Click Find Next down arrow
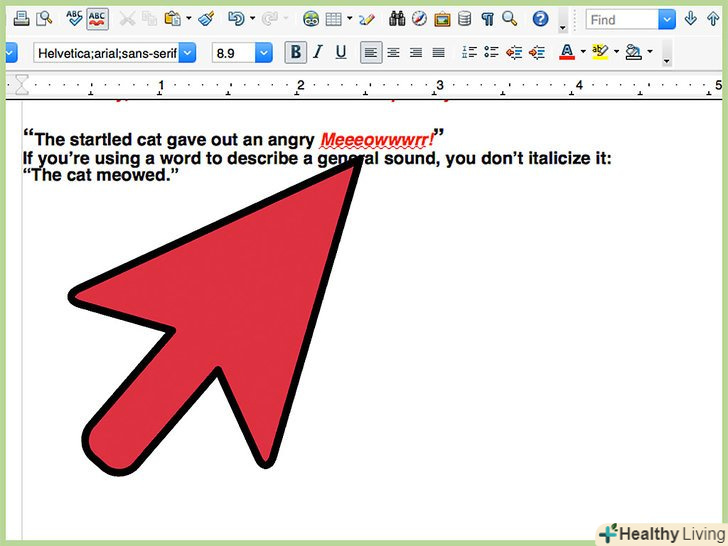The image size is (728, 546). tap(690, 19)
